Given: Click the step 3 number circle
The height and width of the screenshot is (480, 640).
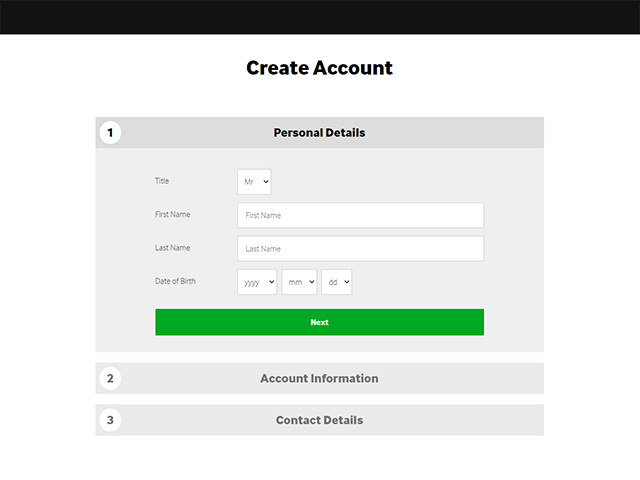Looking at the screenshot, I should [110, 420].
